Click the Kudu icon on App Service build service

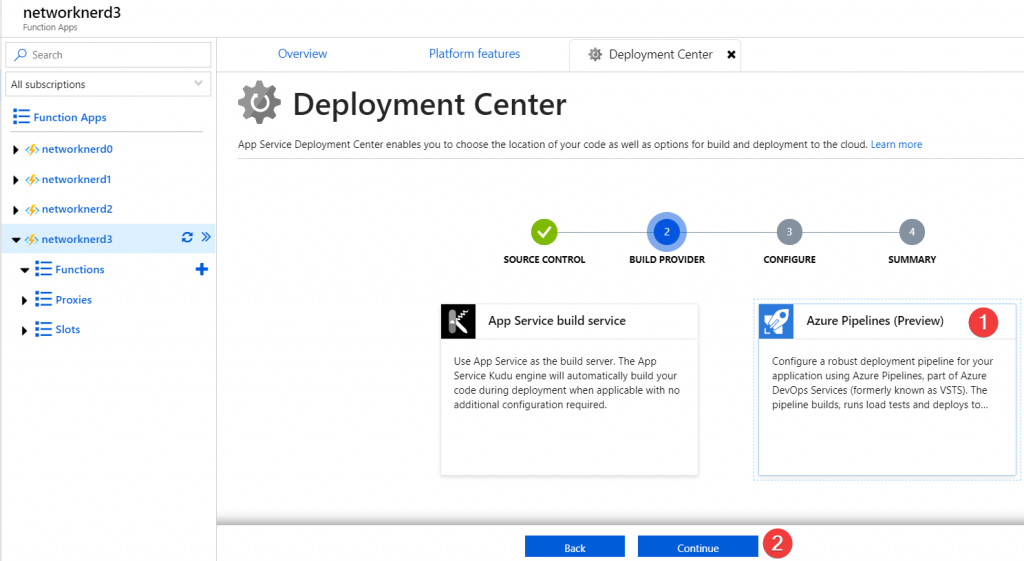click(x=458, y=321)
